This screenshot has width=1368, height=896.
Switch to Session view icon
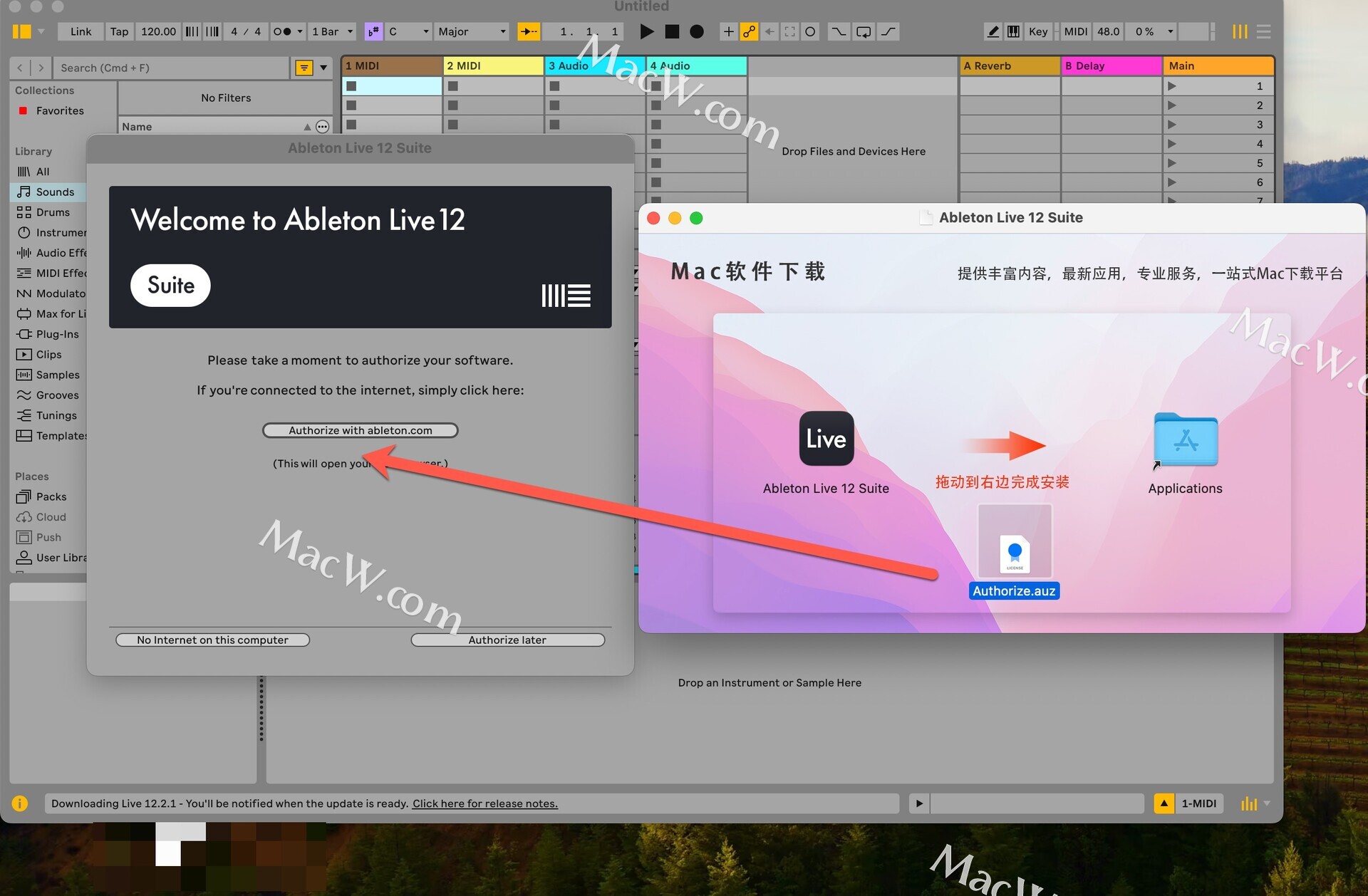(1240, 31)
